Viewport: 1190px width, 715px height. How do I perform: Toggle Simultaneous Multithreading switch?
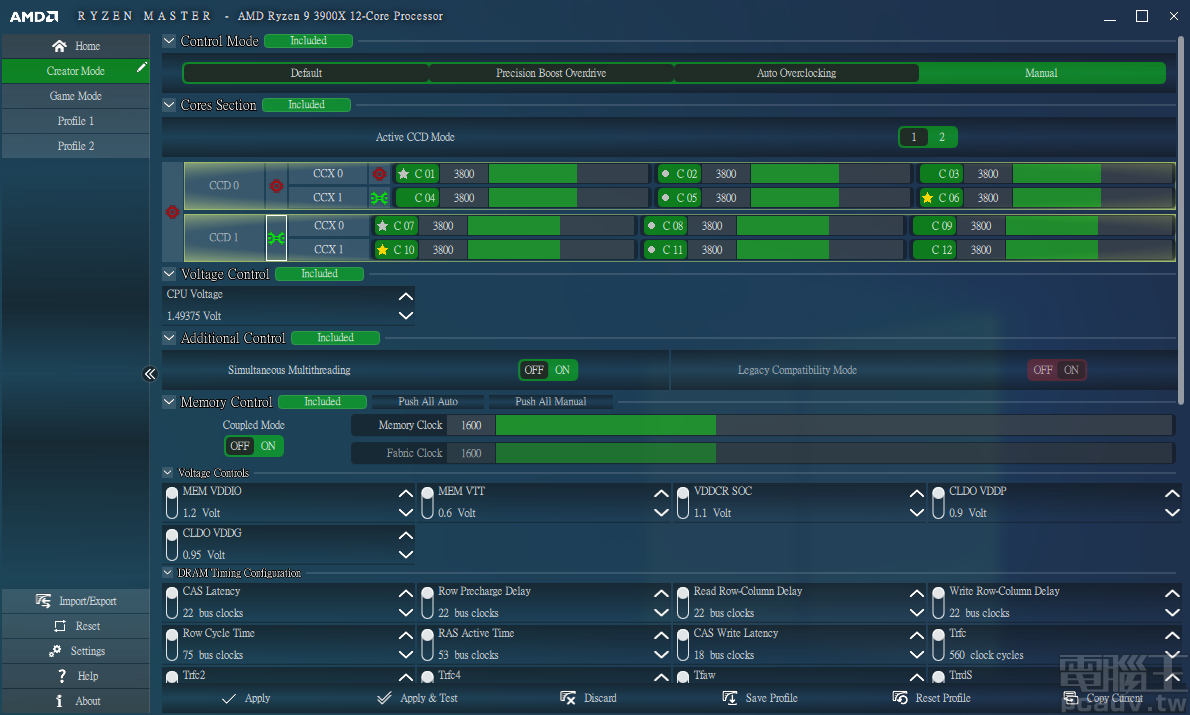pos(548,370)
